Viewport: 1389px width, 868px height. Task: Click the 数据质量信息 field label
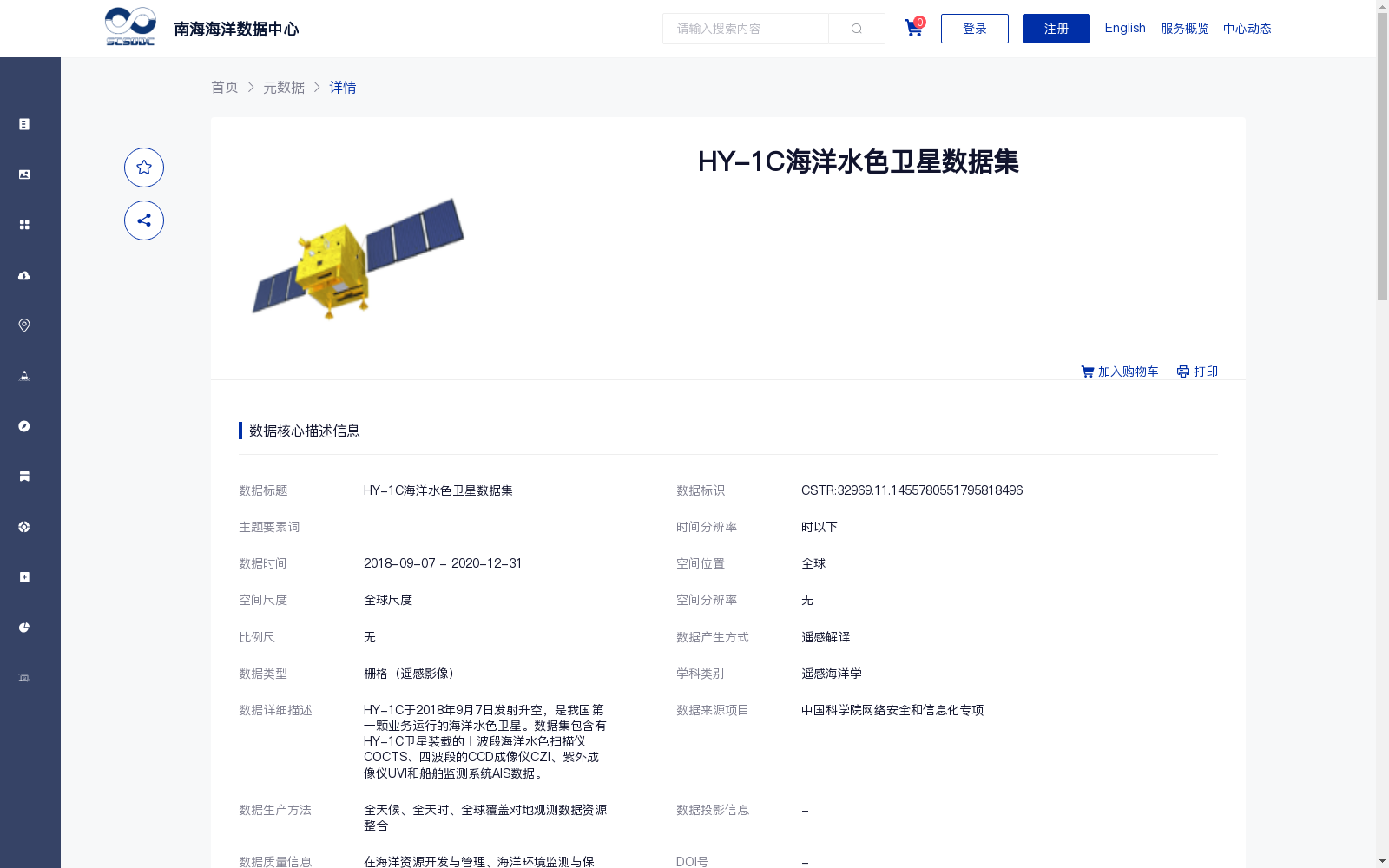pos(275,862)
